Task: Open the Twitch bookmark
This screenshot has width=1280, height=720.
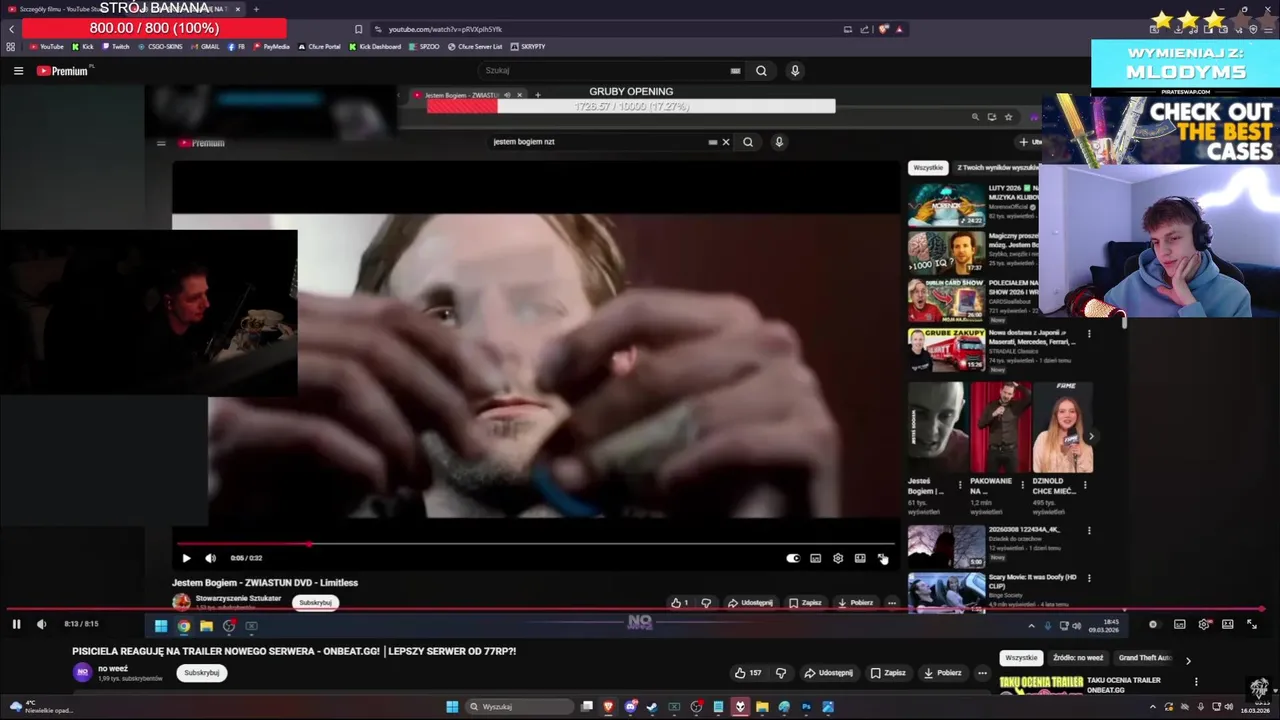Action: point(115,46)
